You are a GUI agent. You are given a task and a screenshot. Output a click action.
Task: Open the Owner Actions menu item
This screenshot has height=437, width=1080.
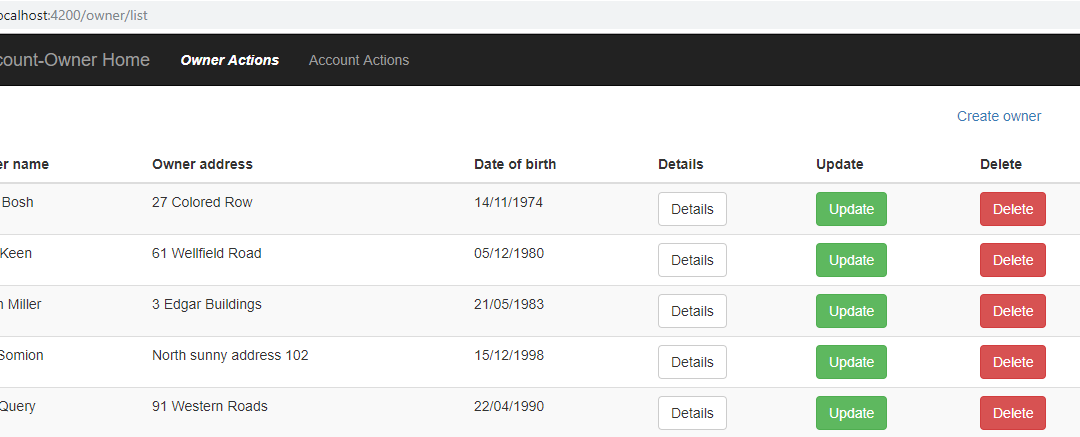(x=229, y=60)
